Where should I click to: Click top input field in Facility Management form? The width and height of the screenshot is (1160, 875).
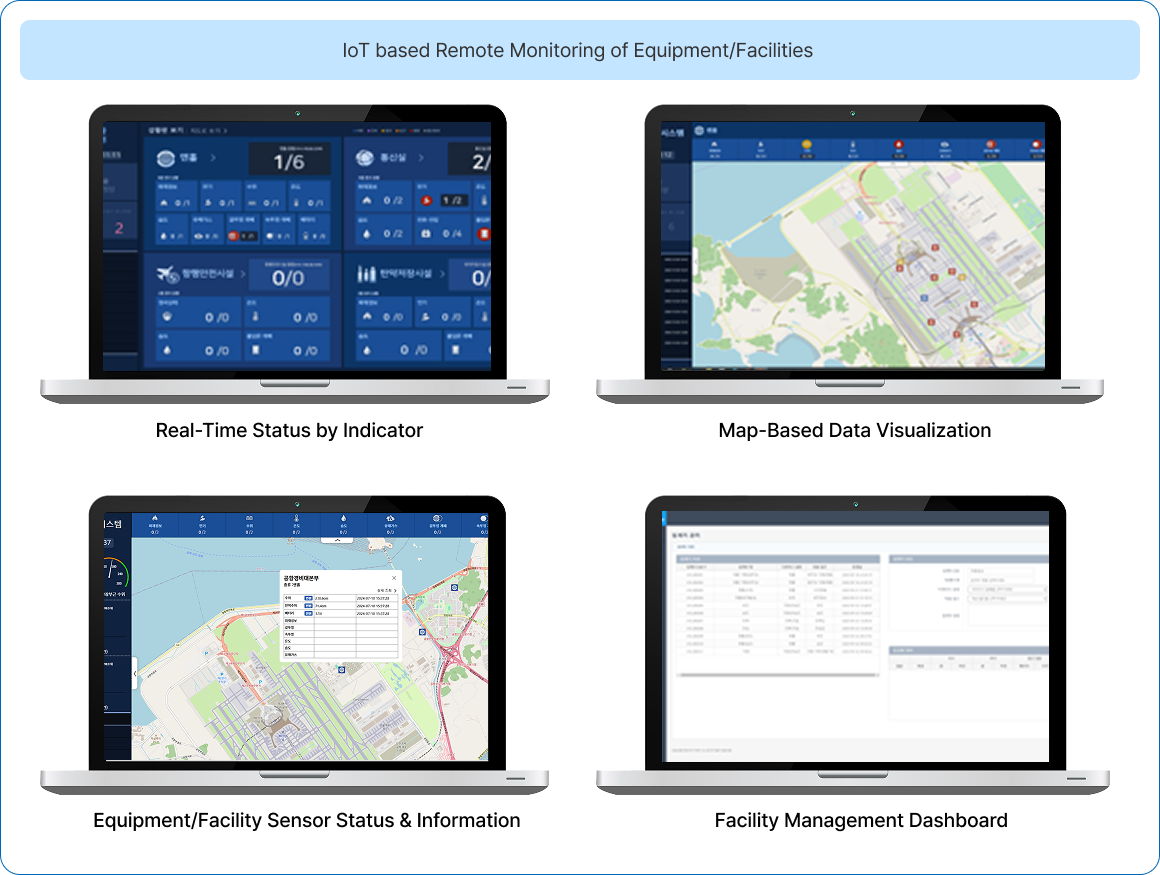point(1001,571)
